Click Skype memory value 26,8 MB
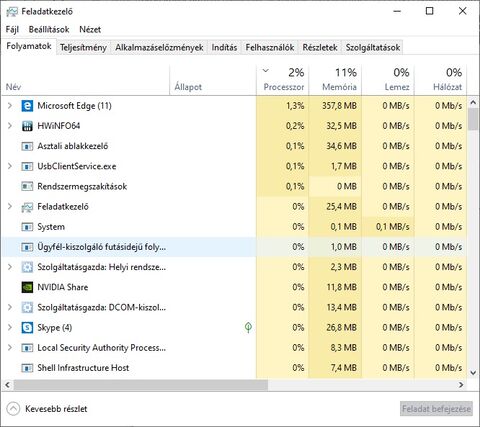Image resolution: width=480 pixels, height=427 pixels. coord(341,328)
